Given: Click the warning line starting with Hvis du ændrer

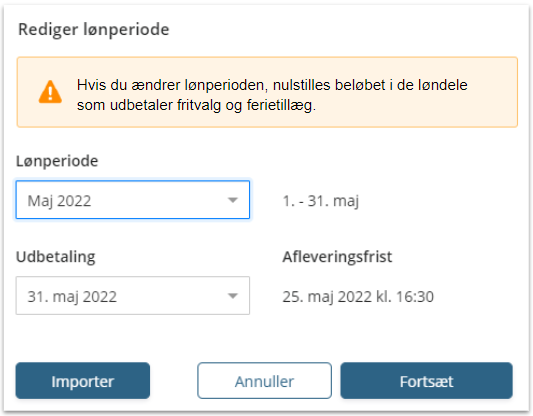Looking at the screenshot, I should (x=272, y=85).
